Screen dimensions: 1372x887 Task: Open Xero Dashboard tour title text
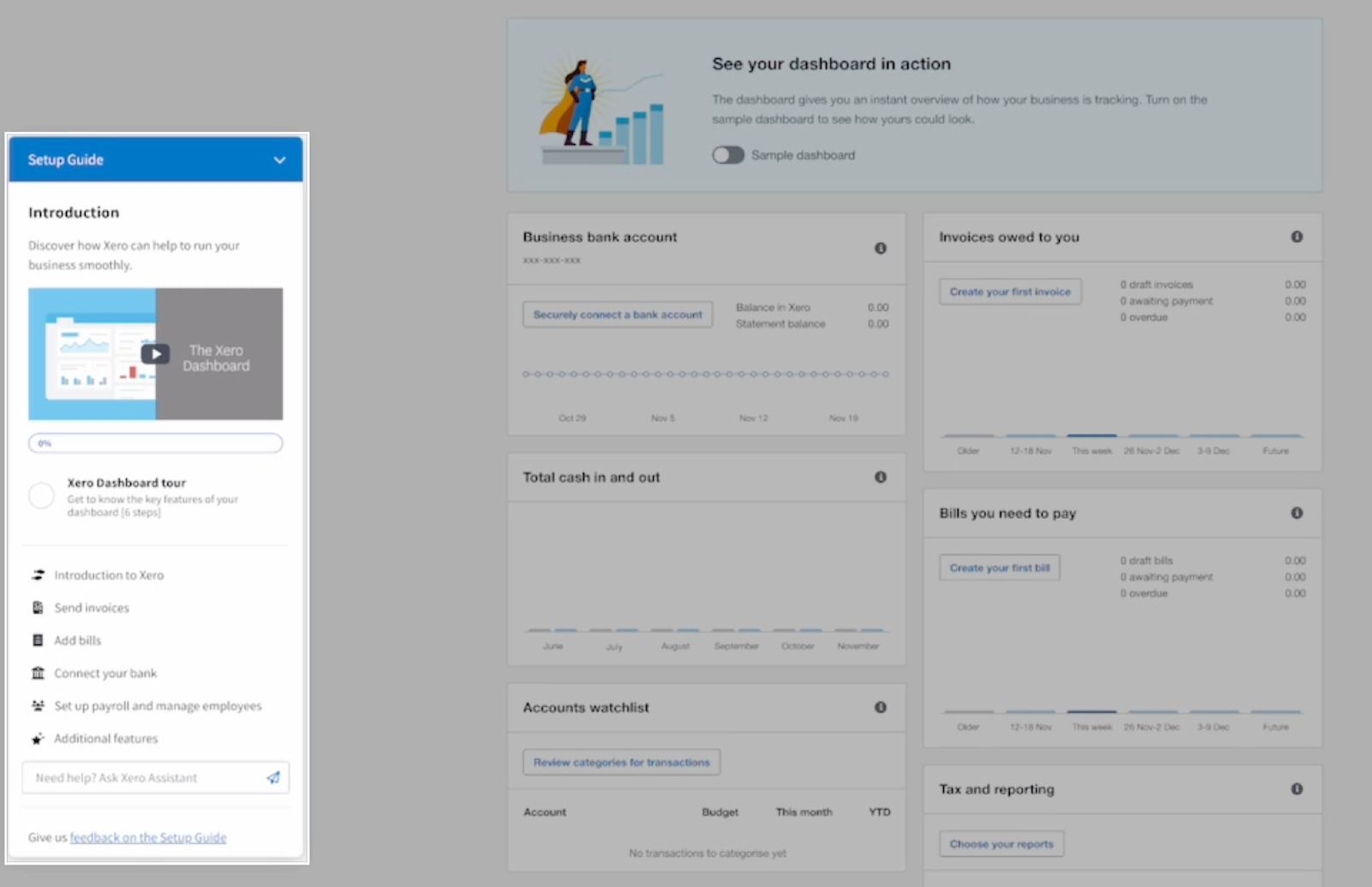point(127,483)
